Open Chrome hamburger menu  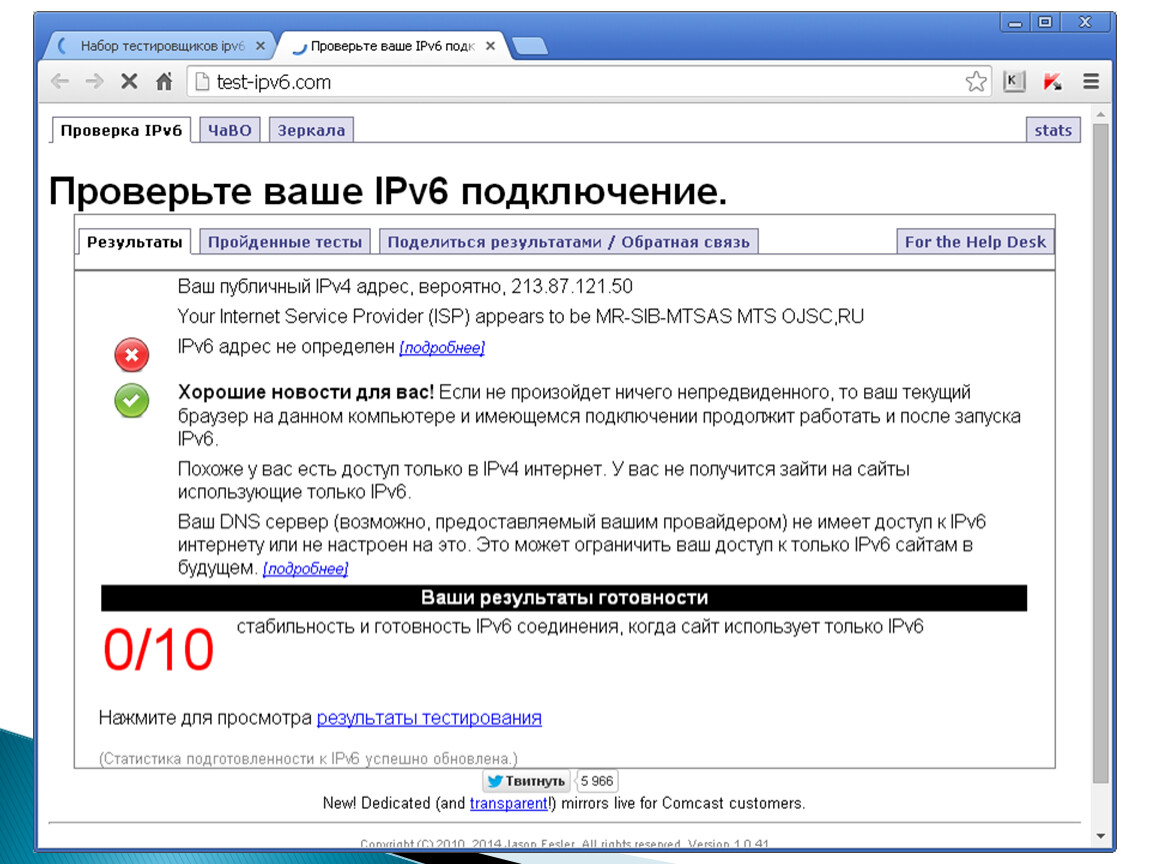[x=1091, y=82]
